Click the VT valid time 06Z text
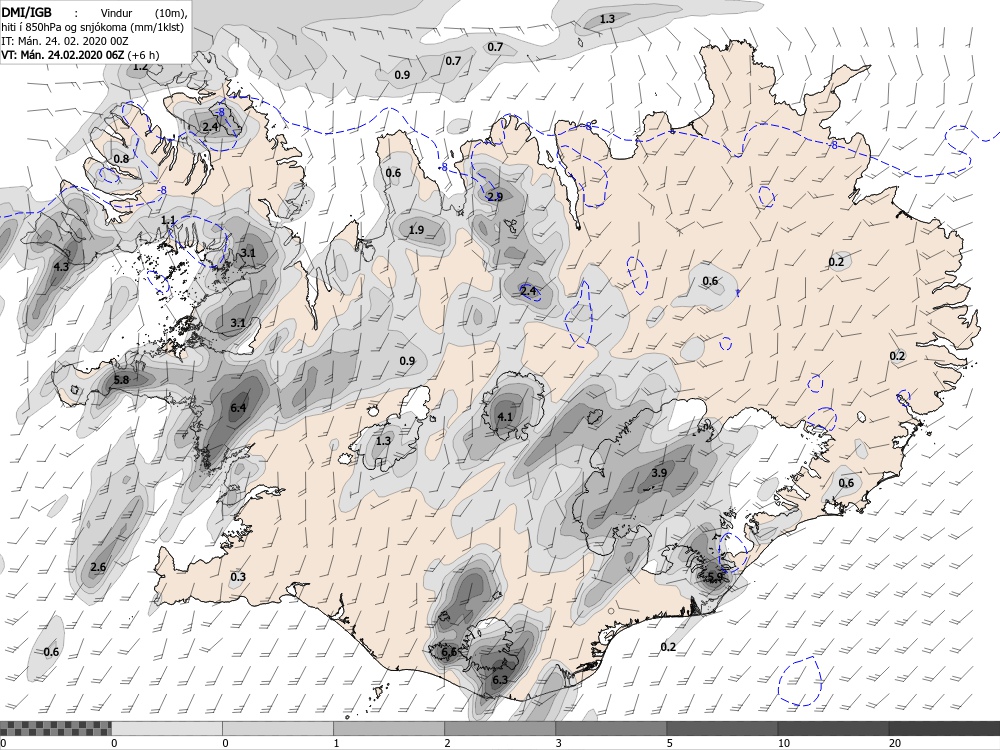Screen dimensions: 1000x750 click(x=64, y=55)
